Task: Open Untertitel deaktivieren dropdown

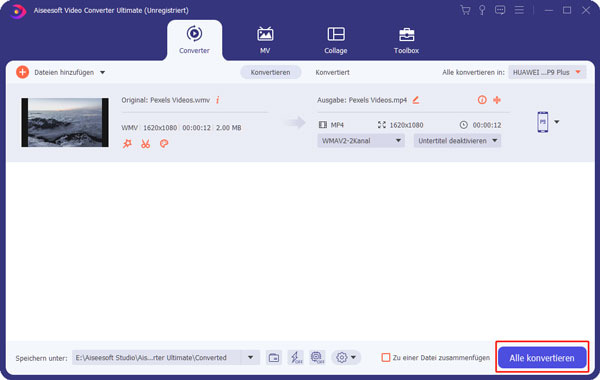Action: coord(457,141)
